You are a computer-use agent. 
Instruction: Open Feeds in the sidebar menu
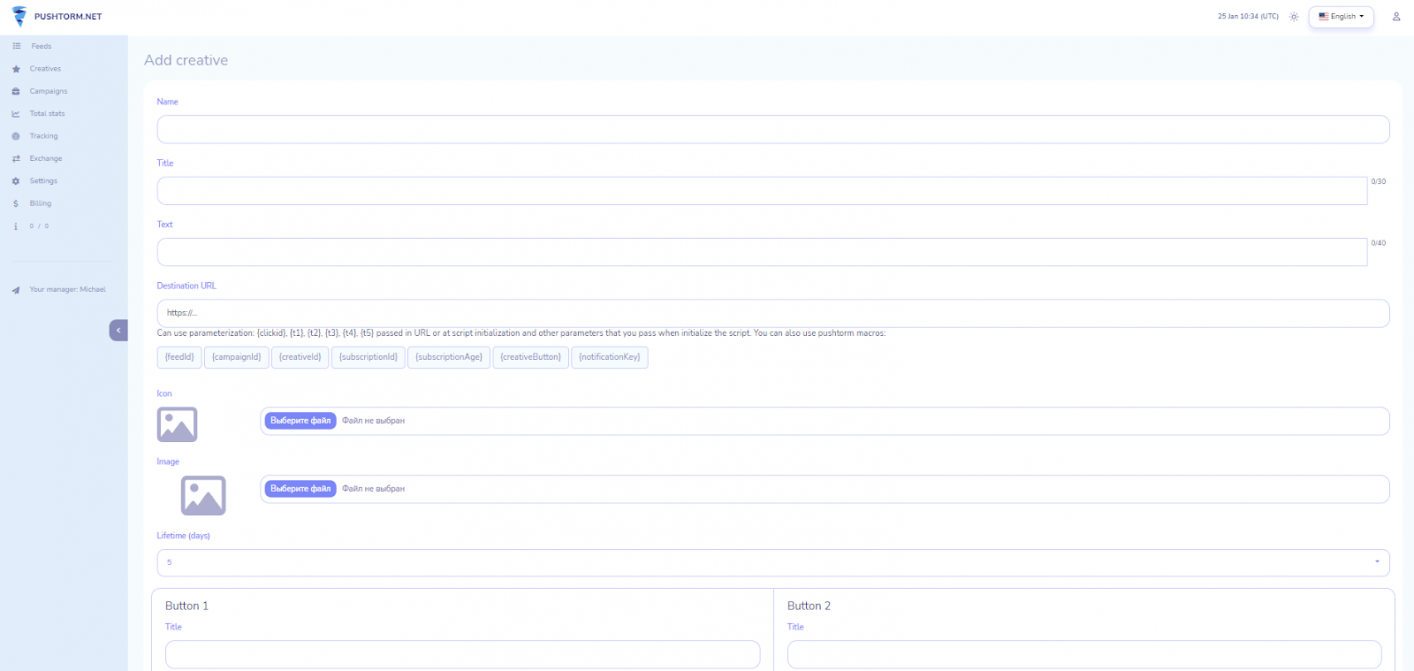click(x=41, y=46)
